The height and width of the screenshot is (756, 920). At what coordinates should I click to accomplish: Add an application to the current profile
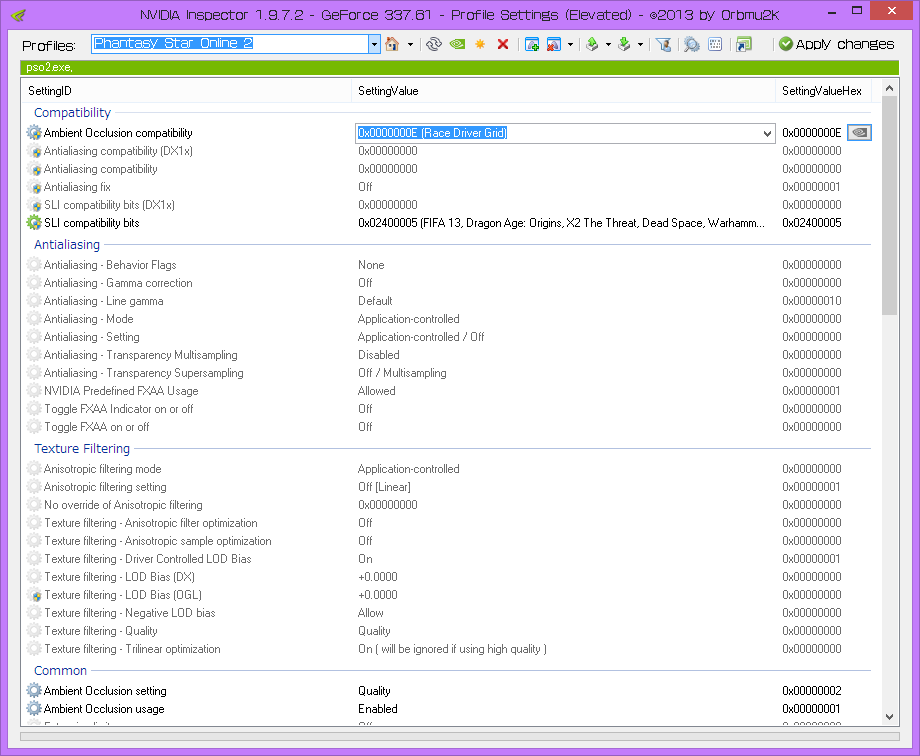click(x=532, y=44)
